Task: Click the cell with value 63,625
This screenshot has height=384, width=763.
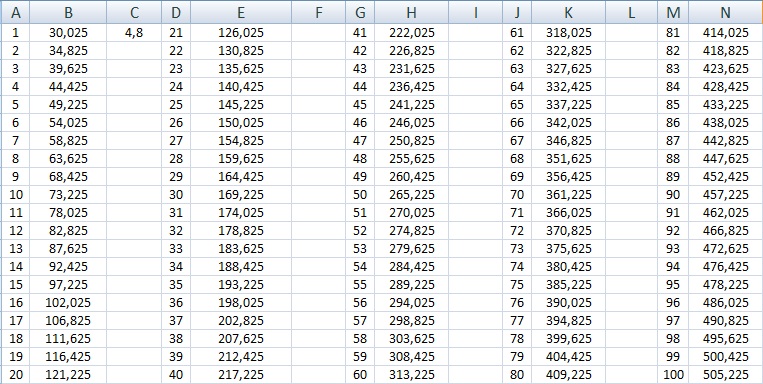Action: (x=68, y=159)
